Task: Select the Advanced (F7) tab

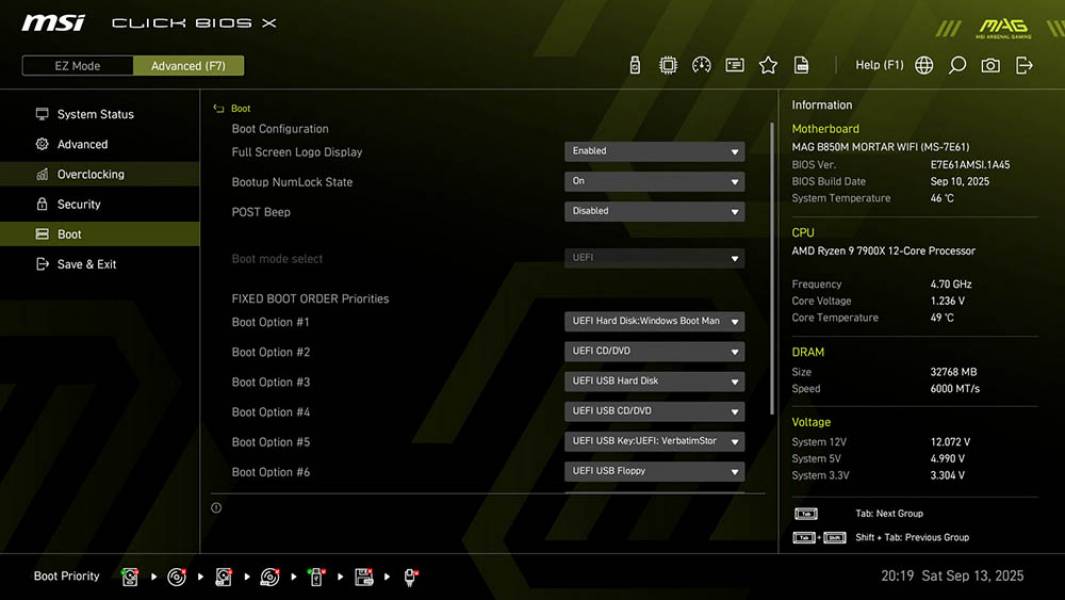Action: tap(189, 65)
